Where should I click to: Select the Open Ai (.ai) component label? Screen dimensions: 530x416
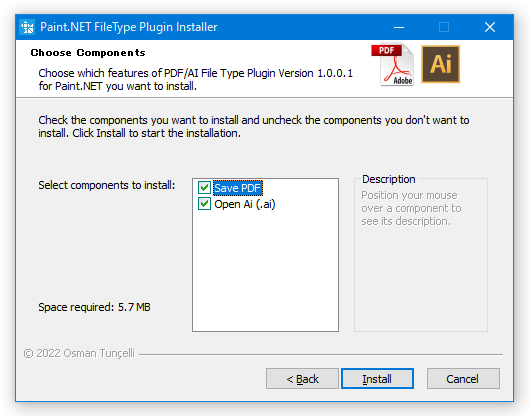pos(245,204)
